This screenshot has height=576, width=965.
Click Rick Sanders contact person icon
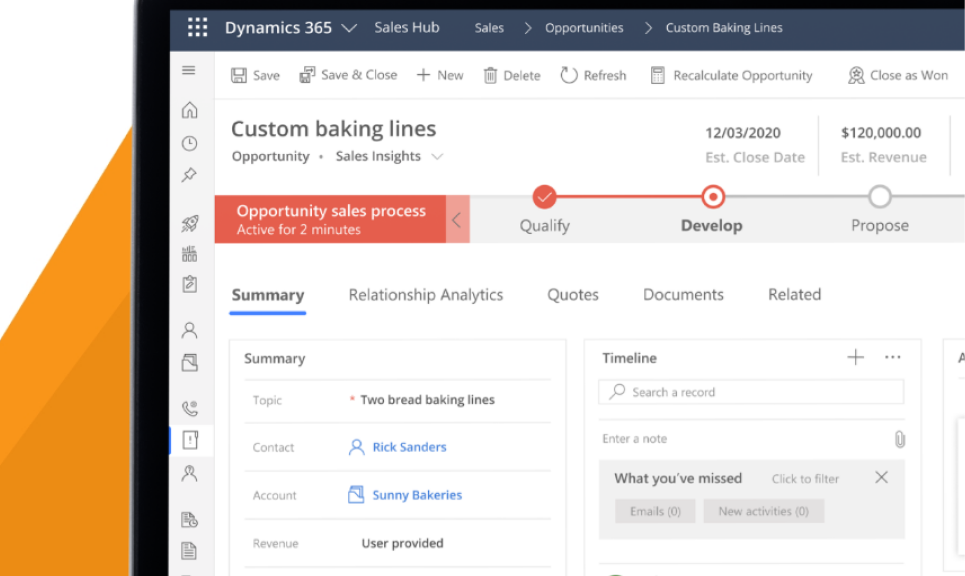356,447
